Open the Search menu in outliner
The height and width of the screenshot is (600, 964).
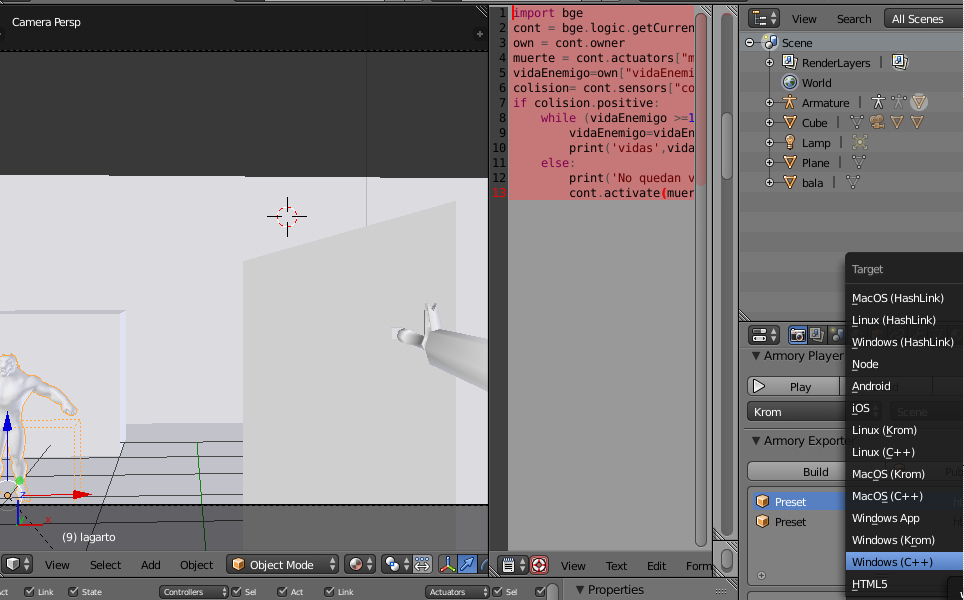854,18
